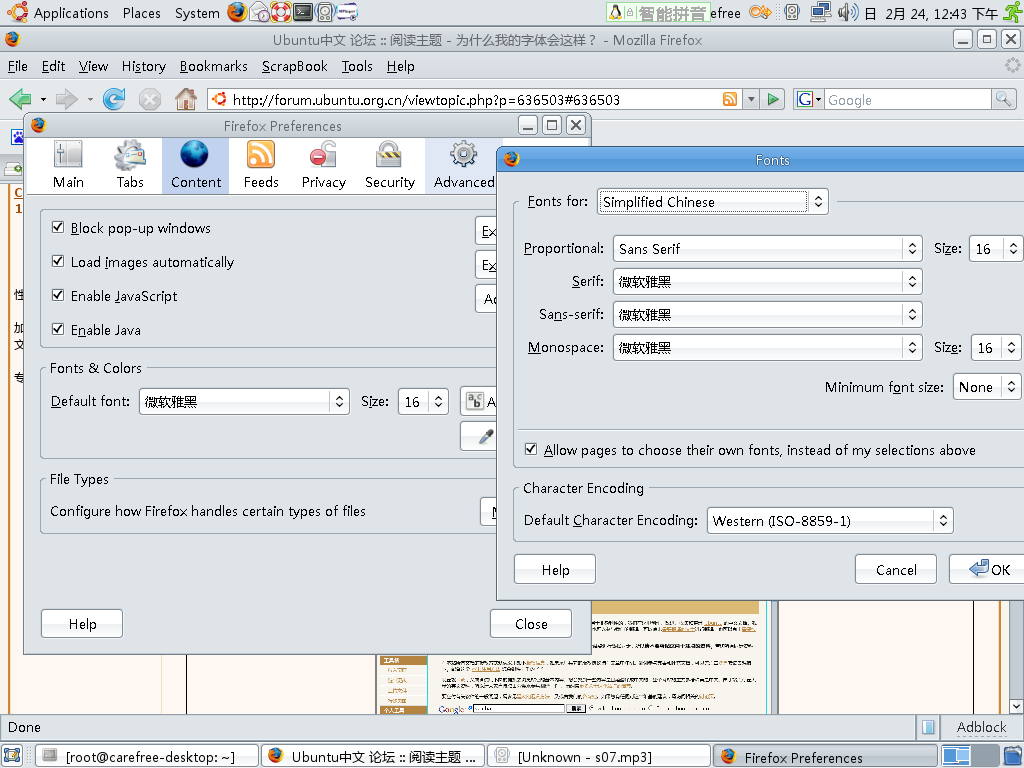Open the Monospace Size dropdown

[x=997, y=347]
